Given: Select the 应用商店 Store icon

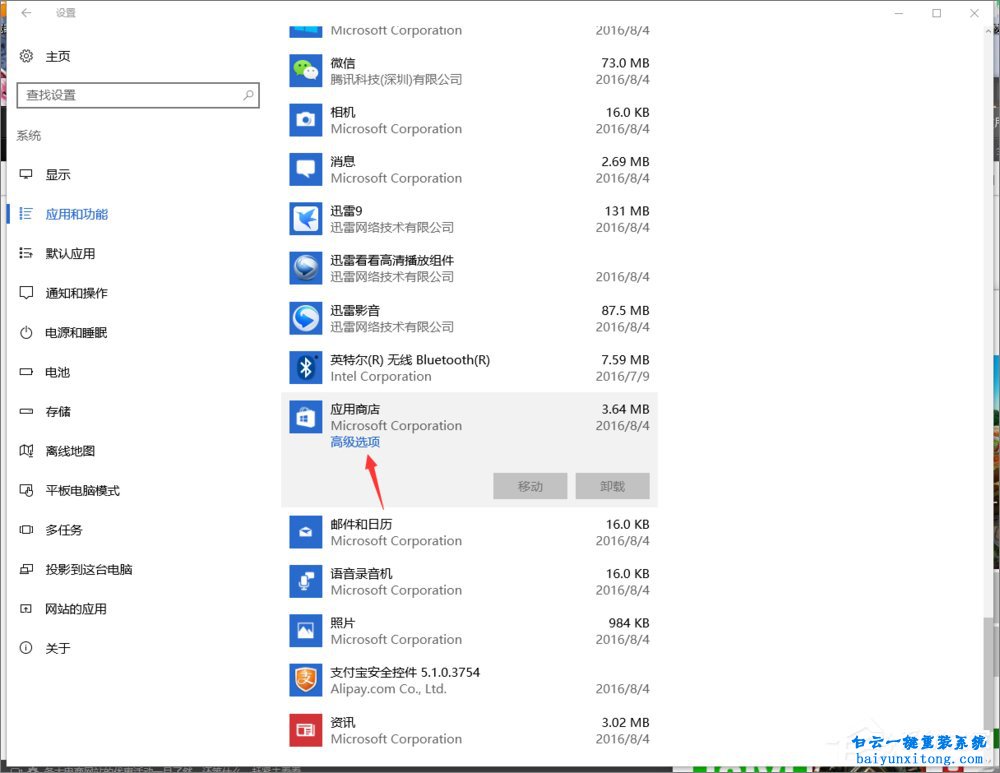Looking at the screenshot, I should [x=305, y=416].
